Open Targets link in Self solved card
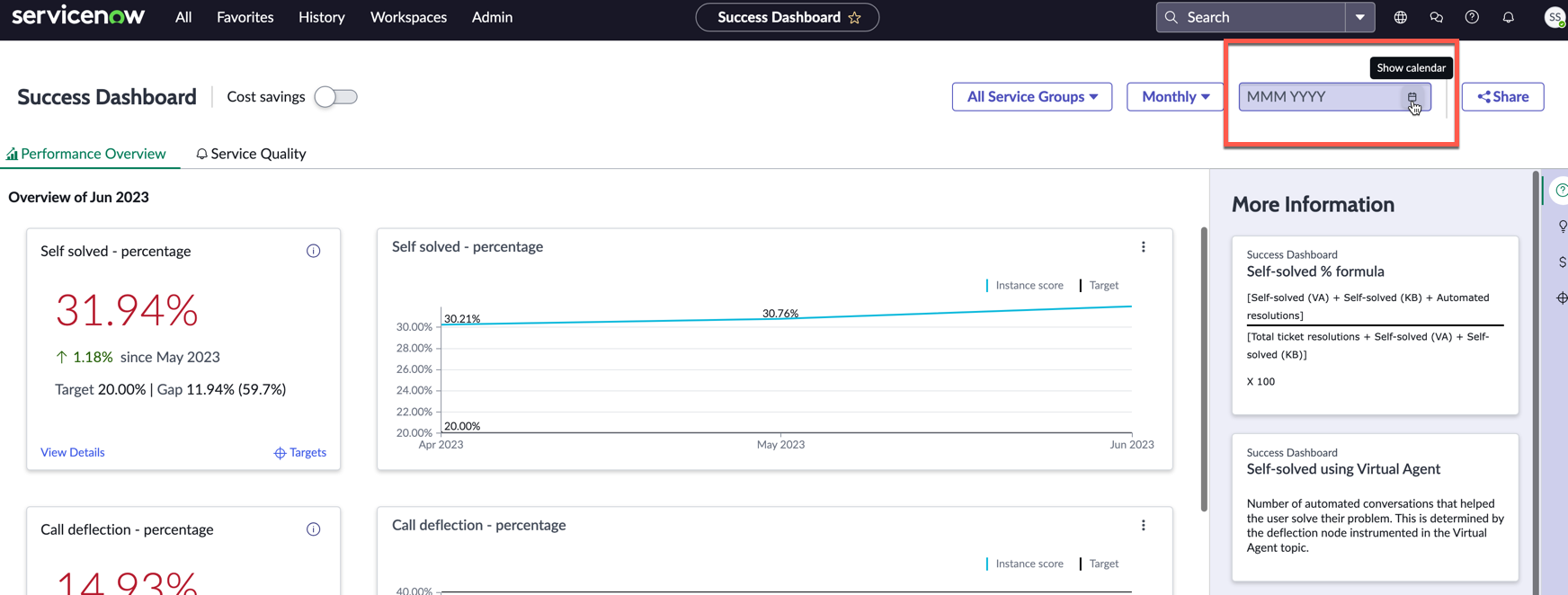This screenshot has height=595, width=1568. point(300,452)
